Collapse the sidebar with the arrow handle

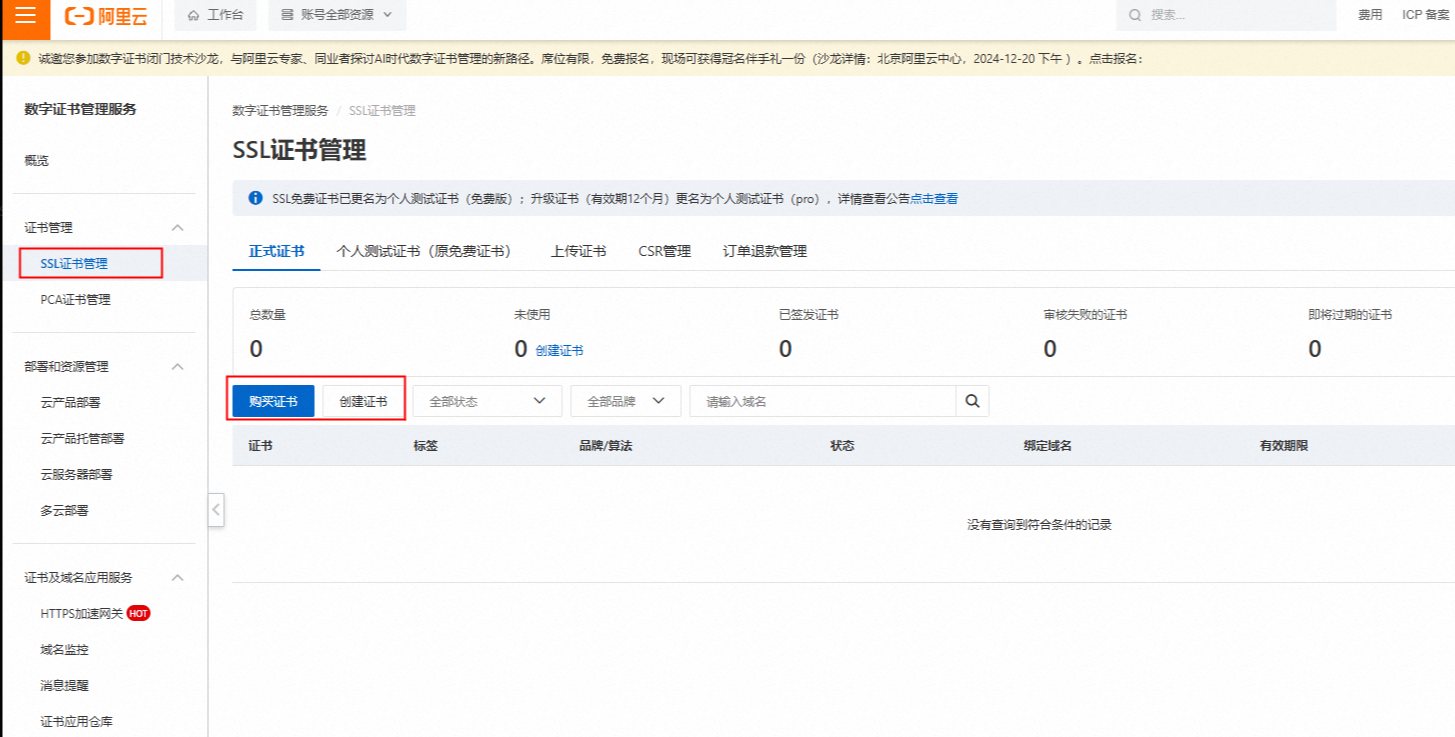(x=216, y=509)
